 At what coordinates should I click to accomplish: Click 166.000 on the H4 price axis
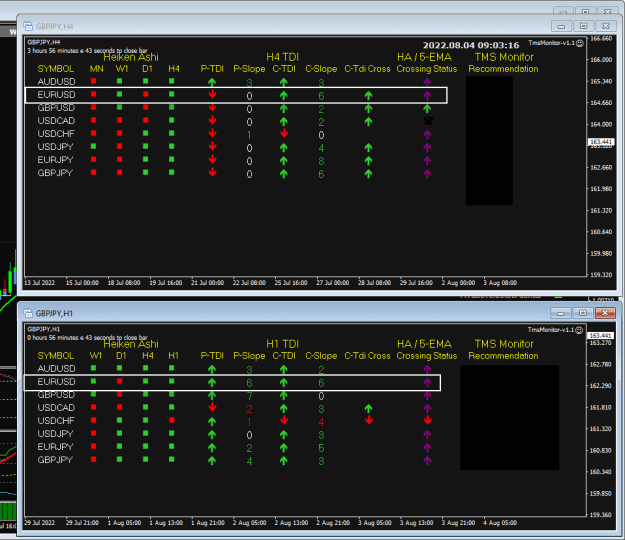coord(601,60)
